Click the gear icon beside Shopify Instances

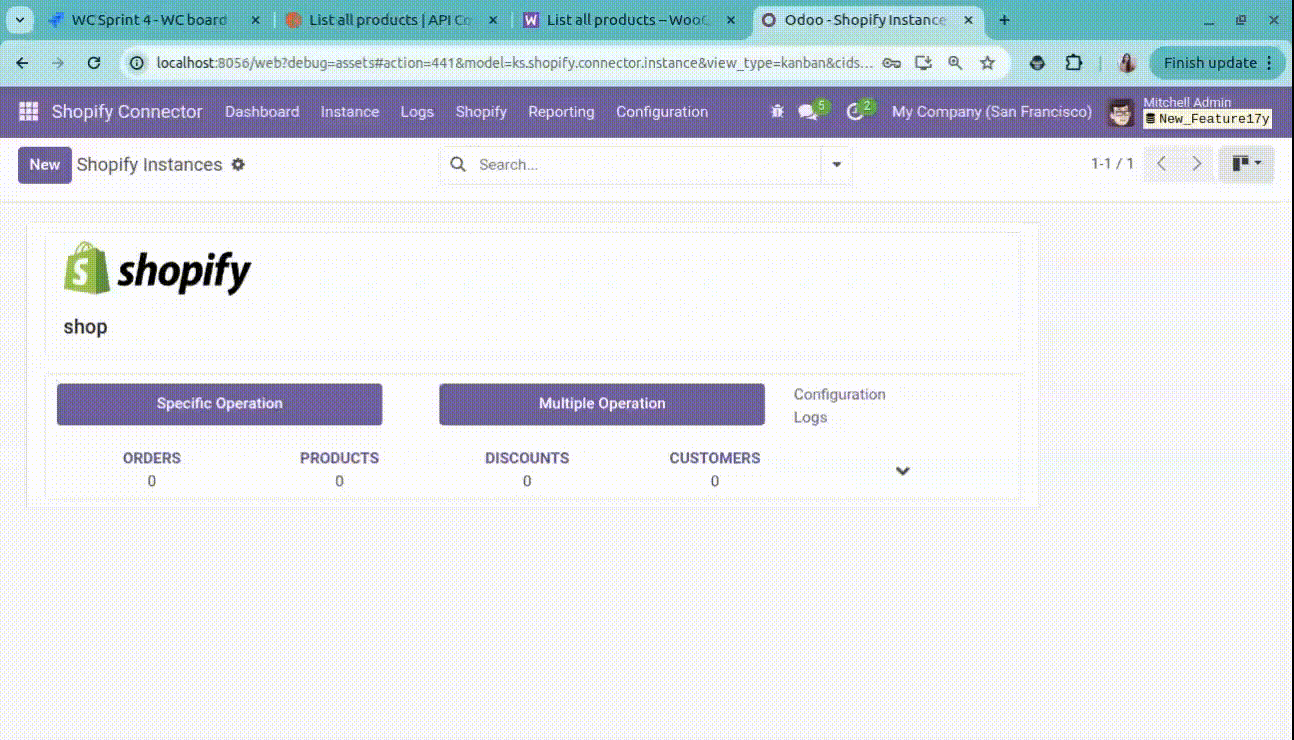tap(238, 165)
